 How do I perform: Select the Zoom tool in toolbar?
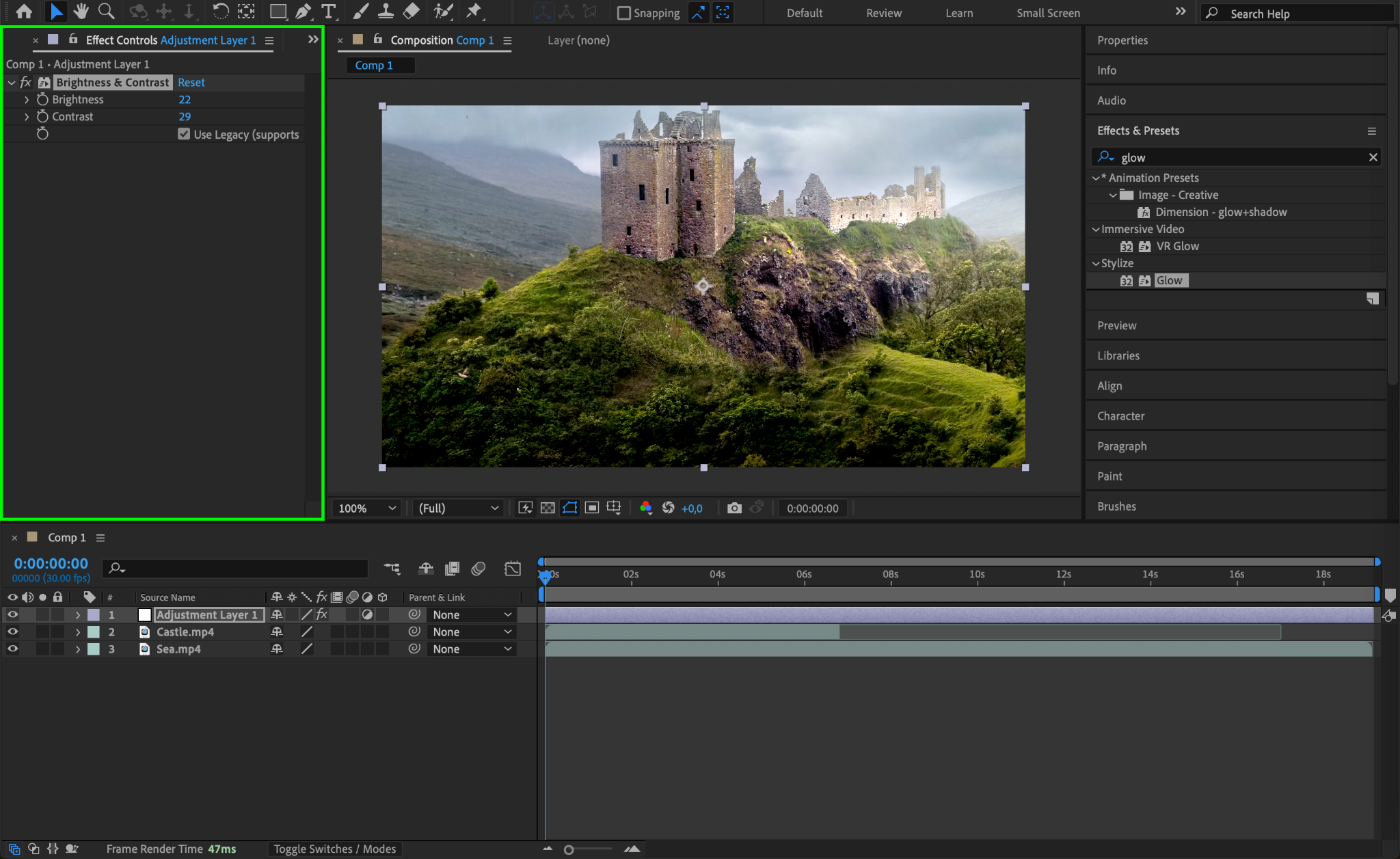106,12
